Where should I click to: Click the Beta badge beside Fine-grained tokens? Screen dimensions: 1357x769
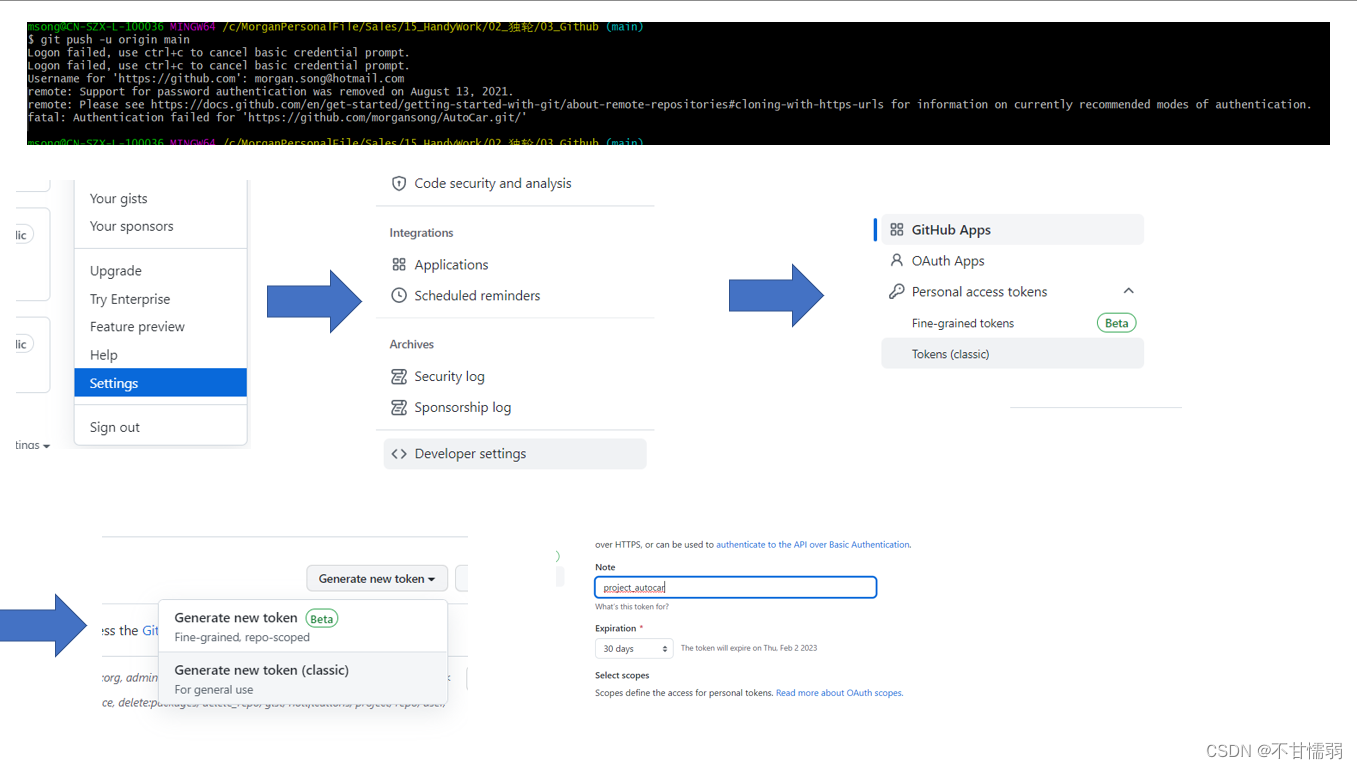tap(1117, 323)
